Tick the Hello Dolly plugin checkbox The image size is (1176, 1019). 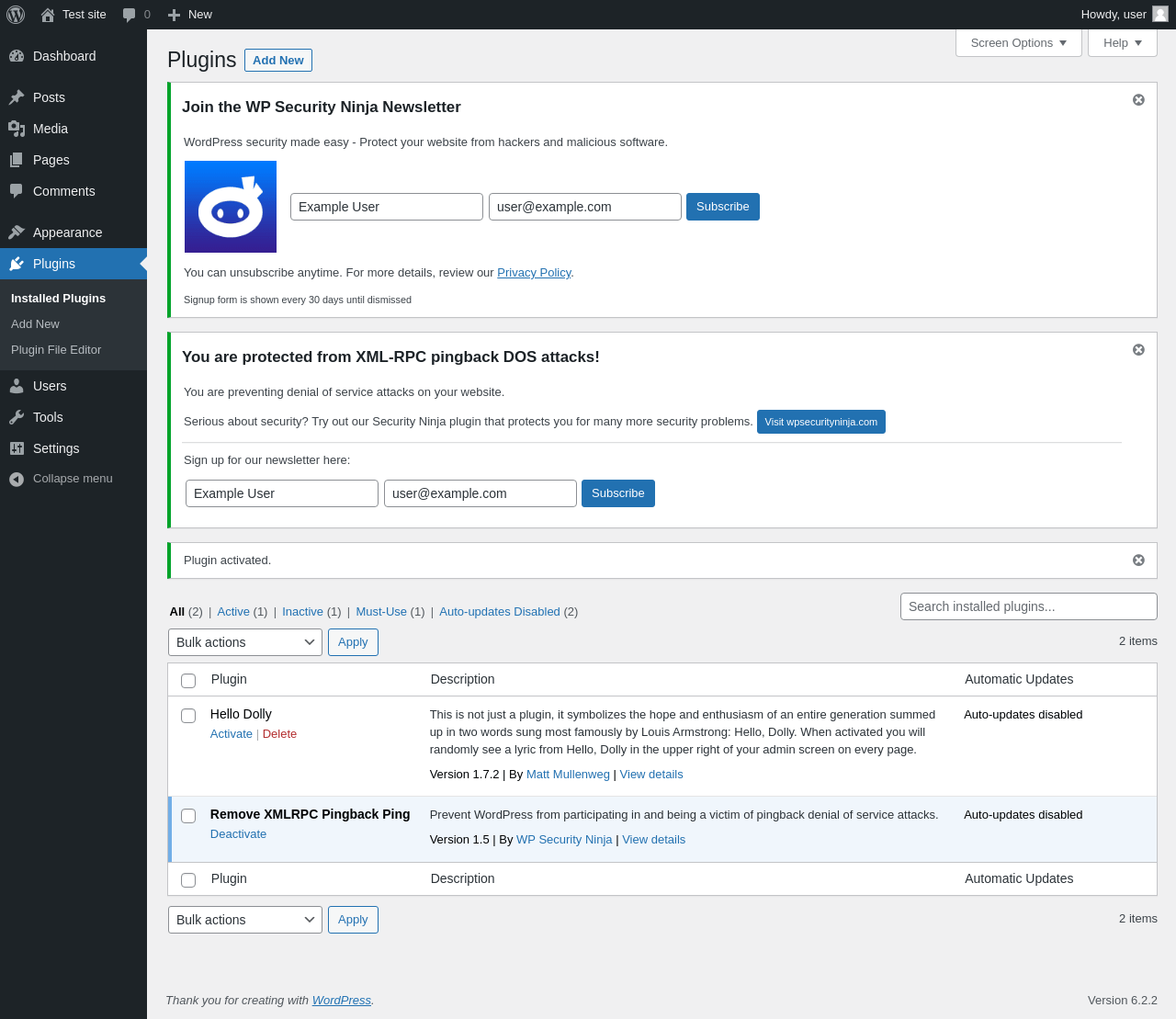coord(188,716)
